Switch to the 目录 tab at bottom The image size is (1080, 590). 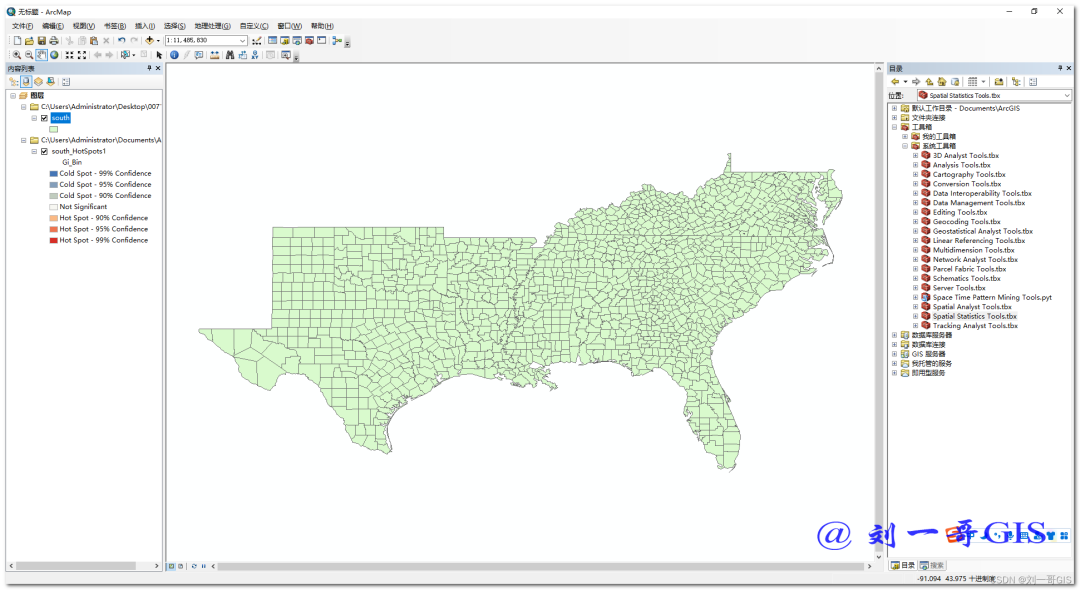[x=903, y=565]
